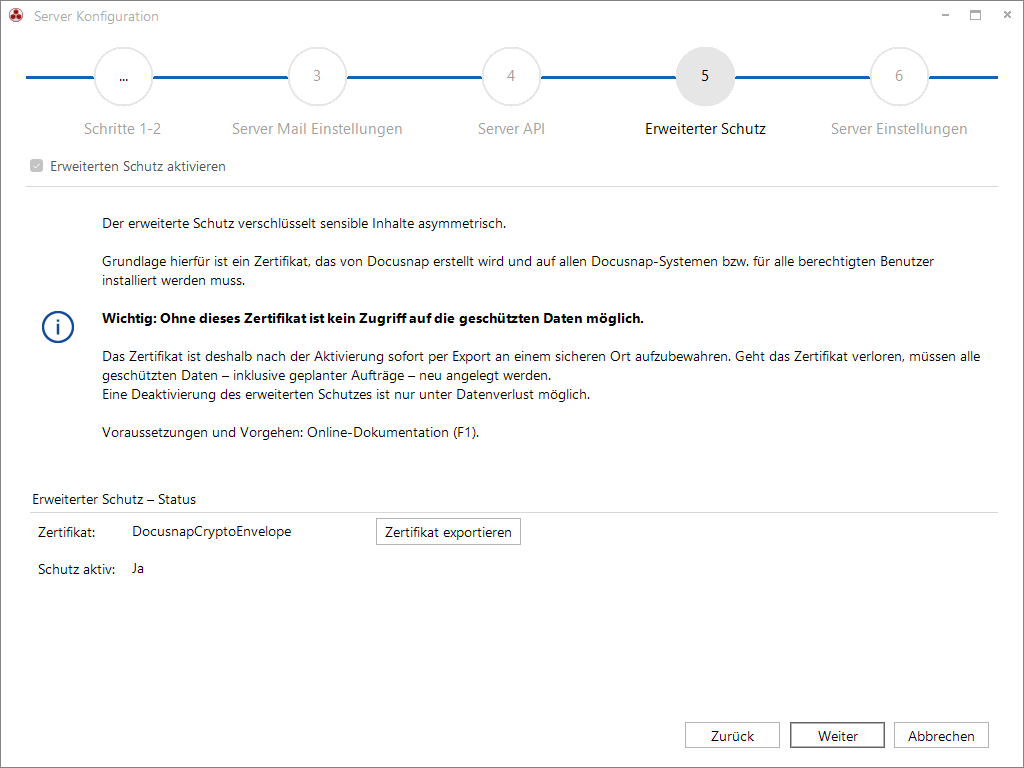Click the Zertifikat: label
Screen dimensions: 1024x768
pyautogui.click(x=67, y=532)
